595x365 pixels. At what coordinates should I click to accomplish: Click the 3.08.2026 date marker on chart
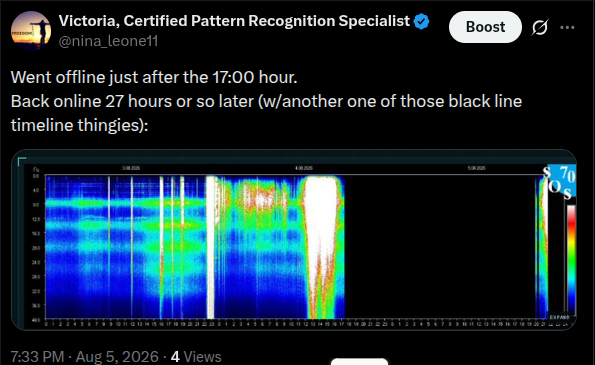[x=131, y=168]
